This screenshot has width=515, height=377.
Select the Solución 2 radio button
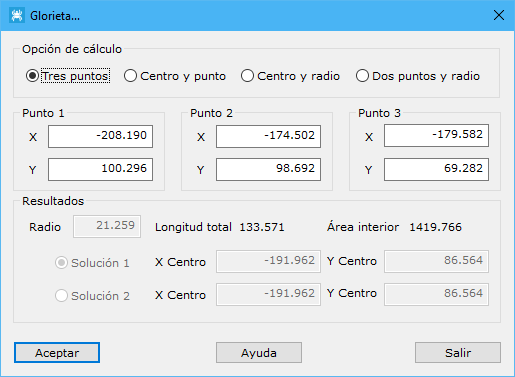92,296
